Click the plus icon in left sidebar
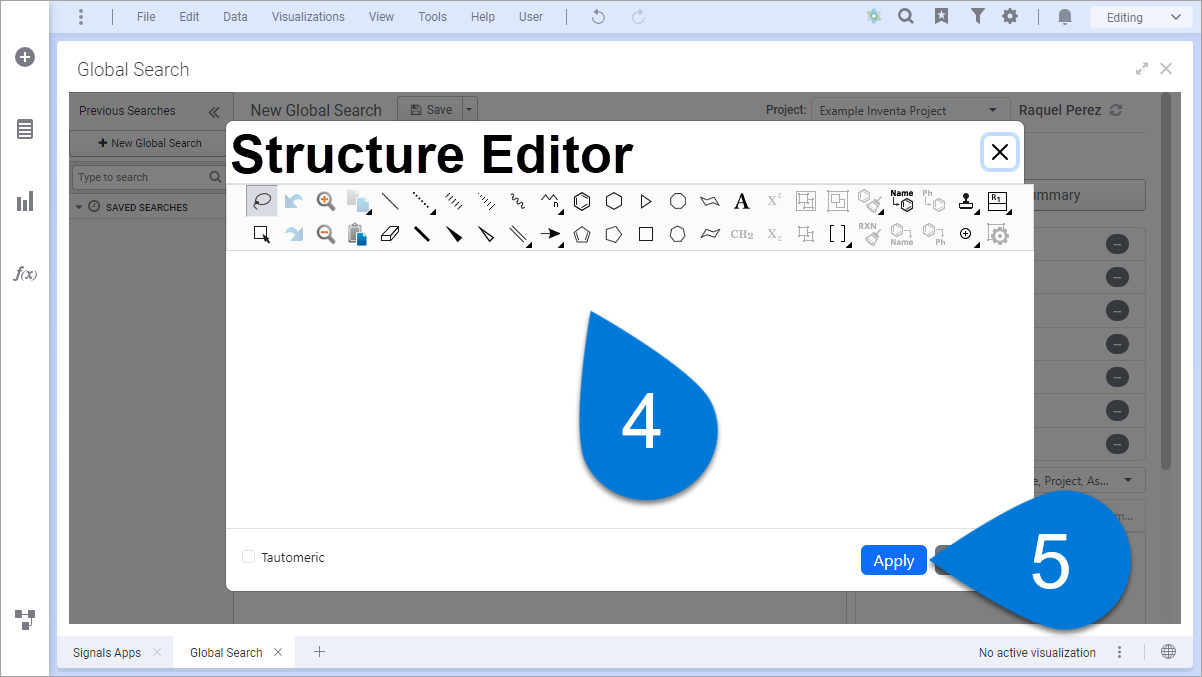Screen dimensions: 1202x677 [25, 57]
